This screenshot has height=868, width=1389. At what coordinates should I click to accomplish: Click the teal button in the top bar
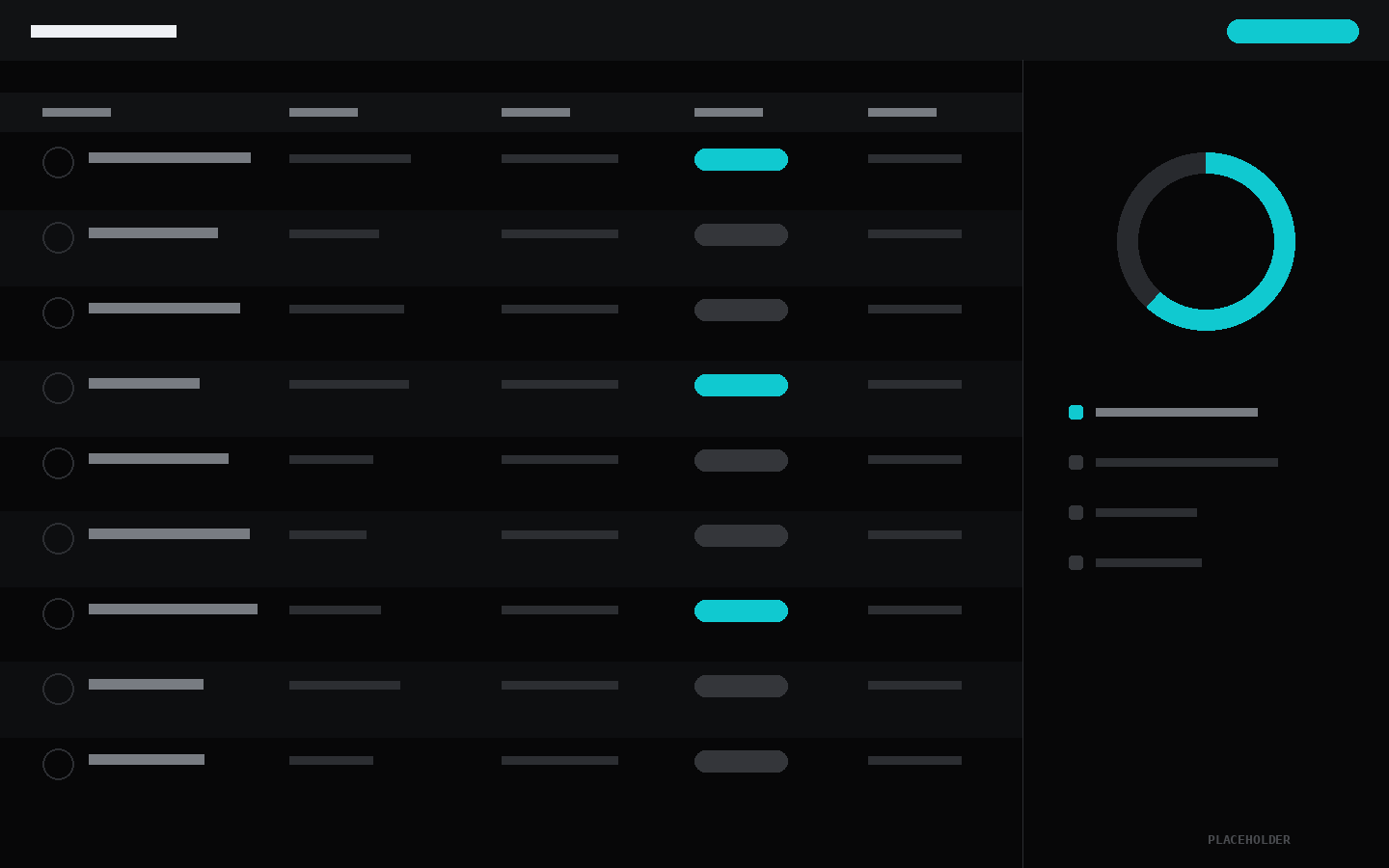(x=1293, y=31)
